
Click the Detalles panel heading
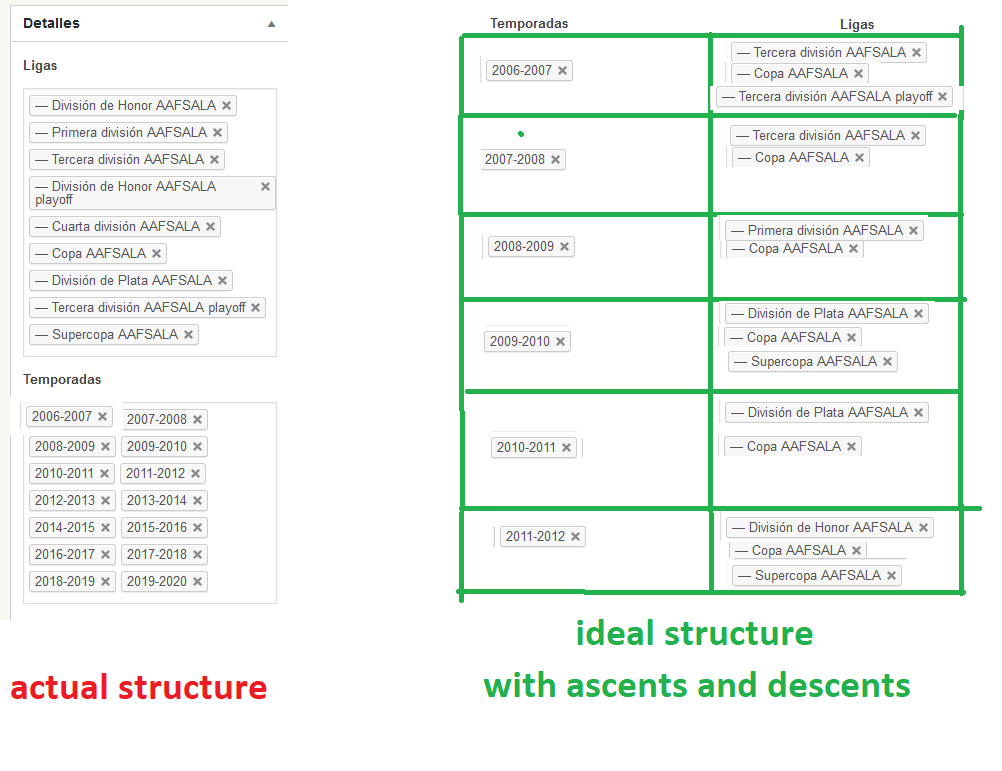[52, 23]
